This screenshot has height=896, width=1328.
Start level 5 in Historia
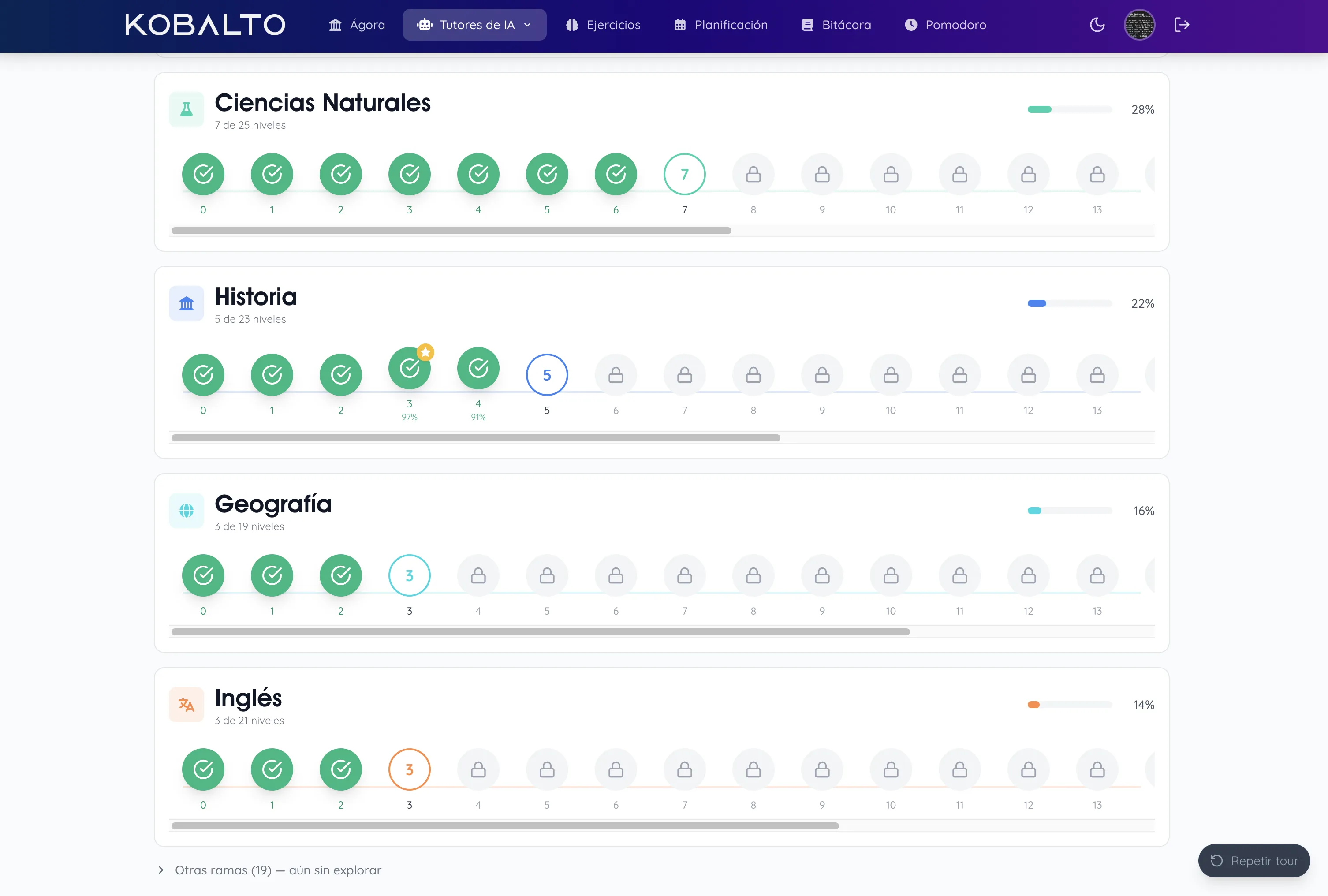tap(546, 375)
